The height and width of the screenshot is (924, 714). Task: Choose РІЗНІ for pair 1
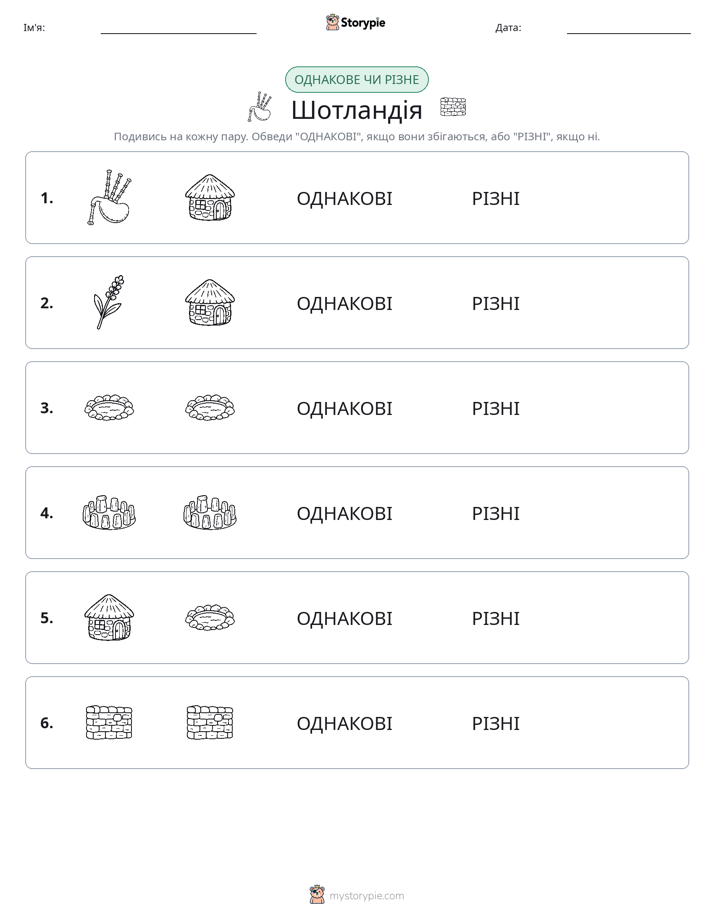tap(495, 199)
